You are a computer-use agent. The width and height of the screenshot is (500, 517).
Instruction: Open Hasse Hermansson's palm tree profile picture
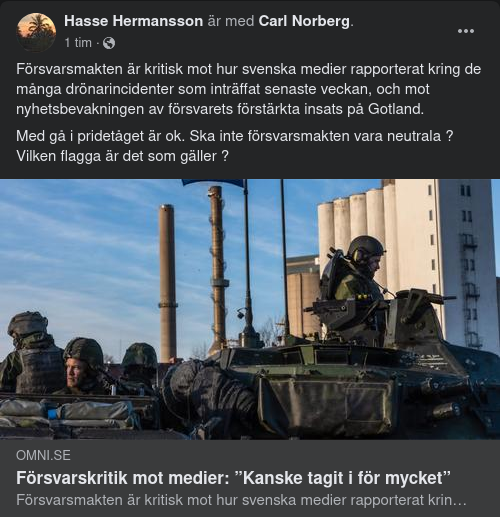[x=36, y=32]
